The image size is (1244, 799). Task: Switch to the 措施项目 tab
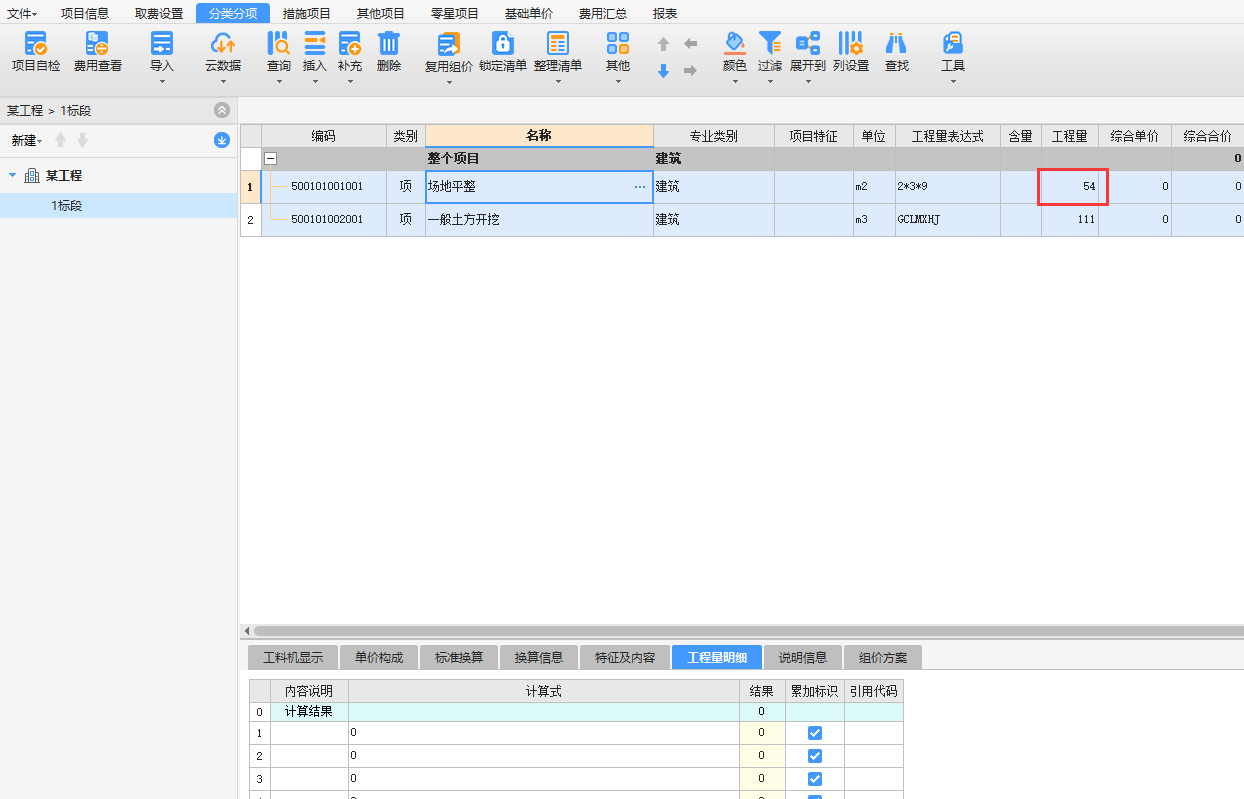(x=306, y=14)
